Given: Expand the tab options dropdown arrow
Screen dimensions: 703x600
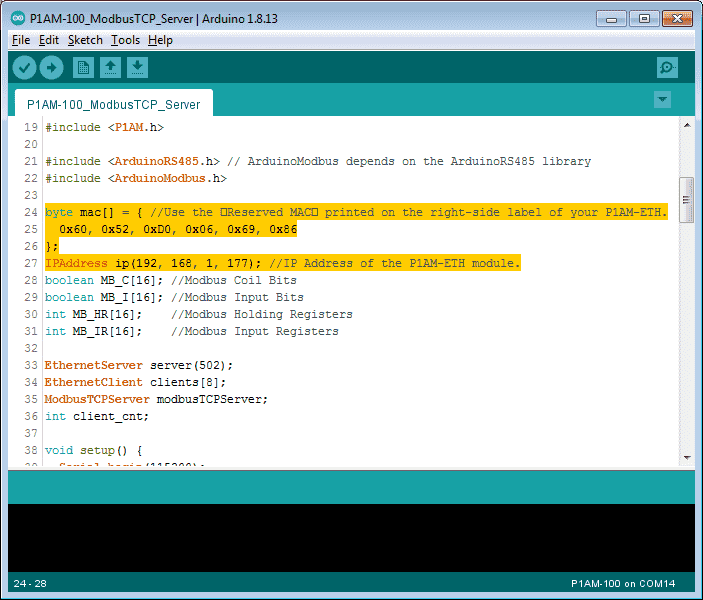Looking at the screenshot, I should [662, 99].
